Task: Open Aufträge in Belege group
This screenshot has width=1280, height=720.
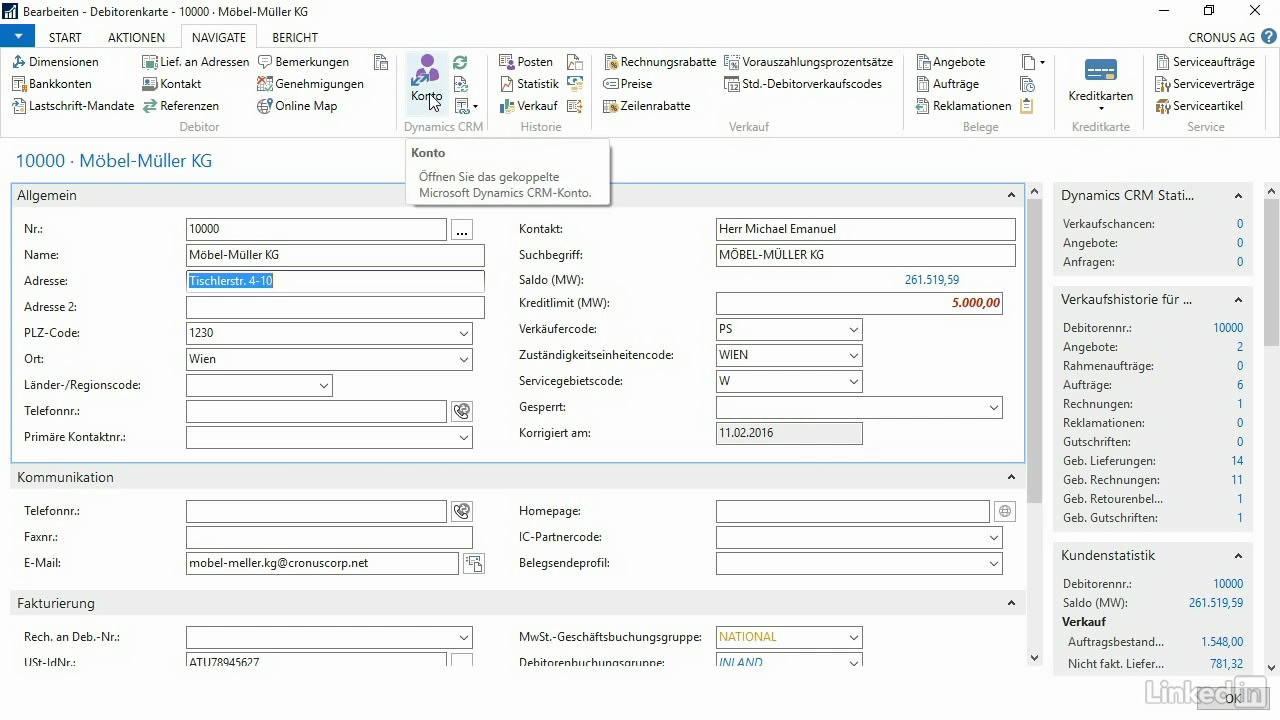Action: click(947, 84)
